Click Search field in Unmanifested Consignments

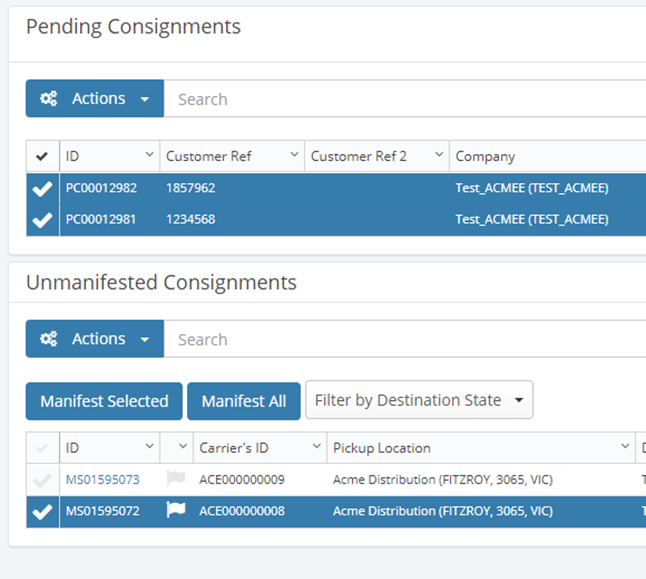pos(400,339)
